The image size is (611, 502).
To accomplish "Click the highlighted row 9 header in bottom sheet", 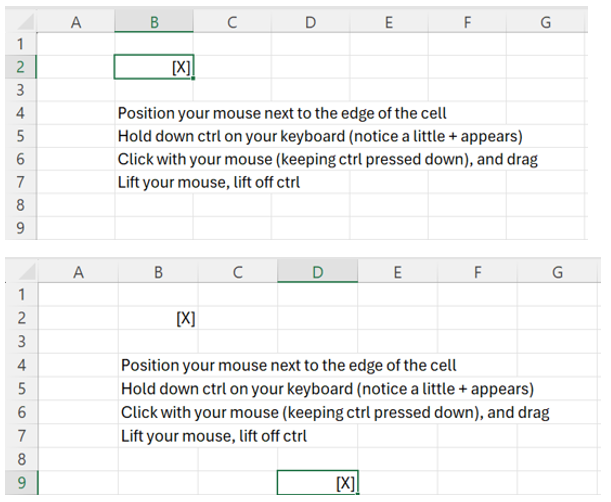I will pos(20,483).
